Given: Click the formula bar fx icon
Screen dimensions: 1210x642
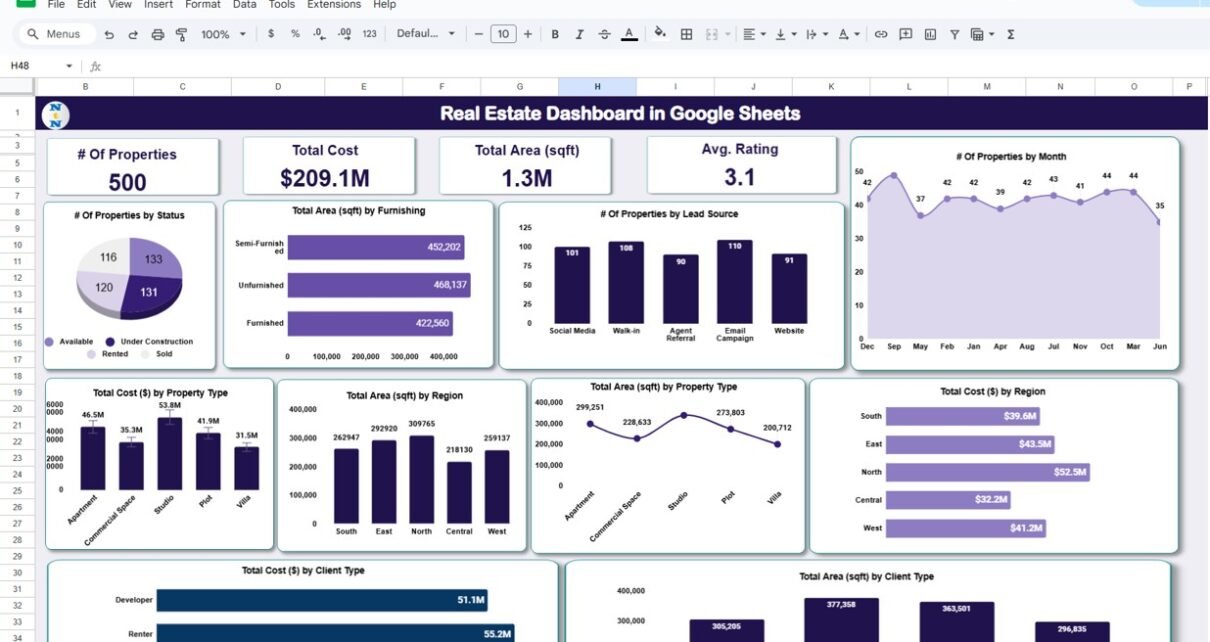Looking at the screenshot, I should tap(95, 66).
